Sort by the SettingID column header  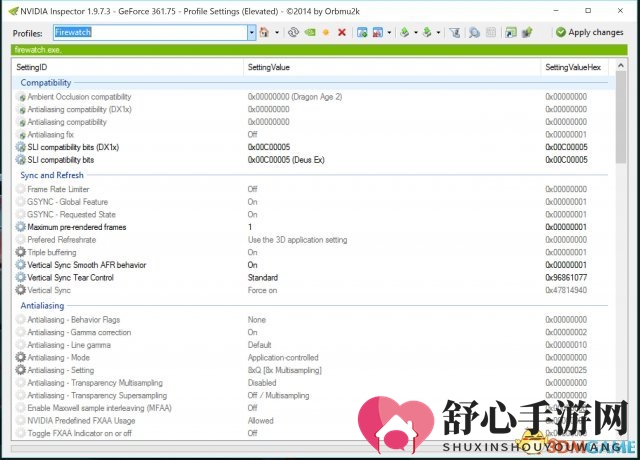(x=127, y=67)
